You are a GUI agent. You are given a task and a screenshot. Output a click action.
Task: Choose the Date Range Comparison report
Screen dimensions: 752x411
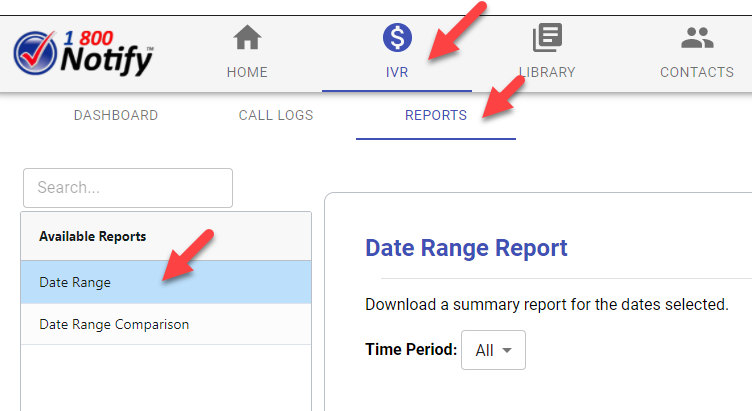click(x=114, y=324)
